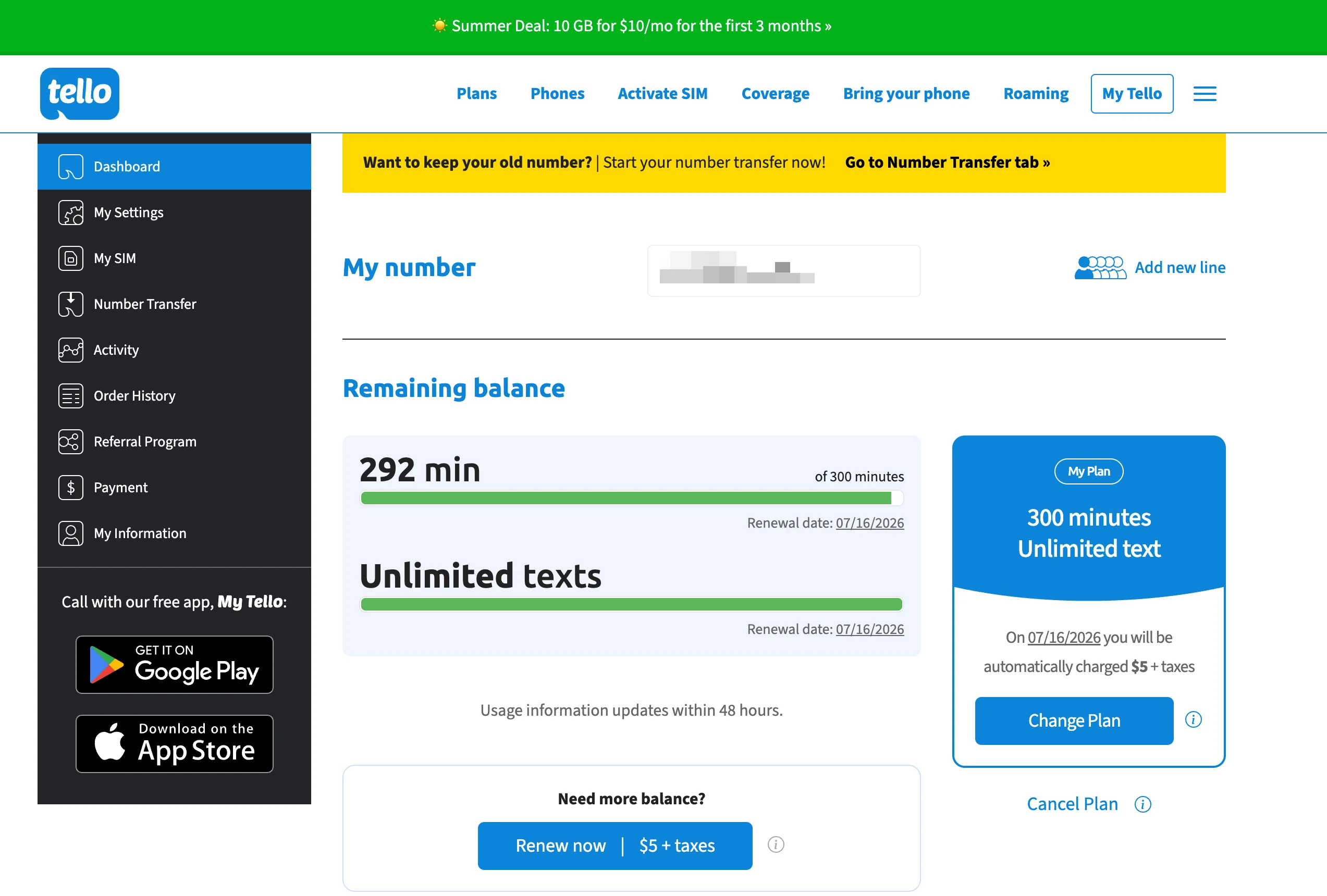Click info icon beside Cancel Plan

point(1142,804)
